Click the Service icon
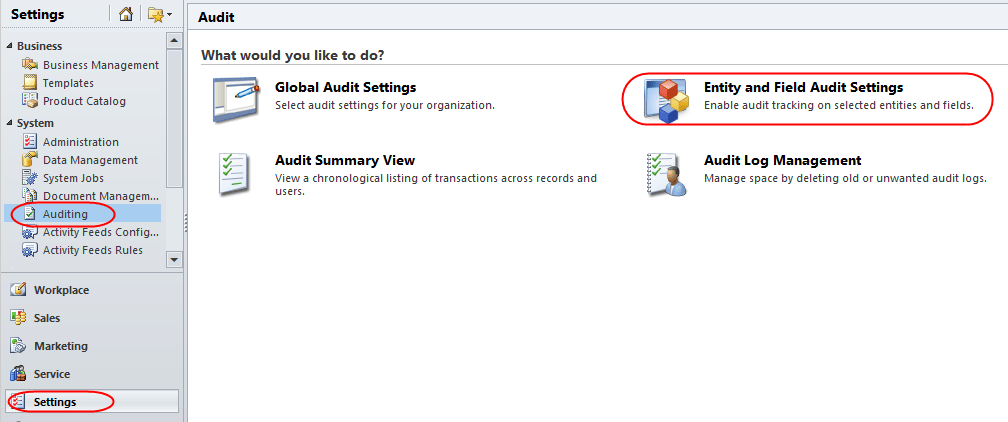The image size is (1008, 422). 18,373
